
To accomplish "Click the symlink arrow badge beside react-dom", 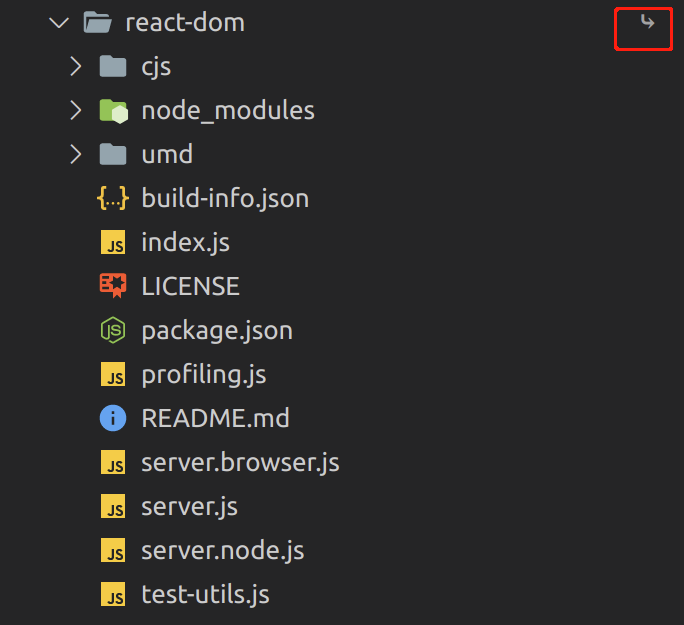I will pyautogui.click(x=648, y=22).
